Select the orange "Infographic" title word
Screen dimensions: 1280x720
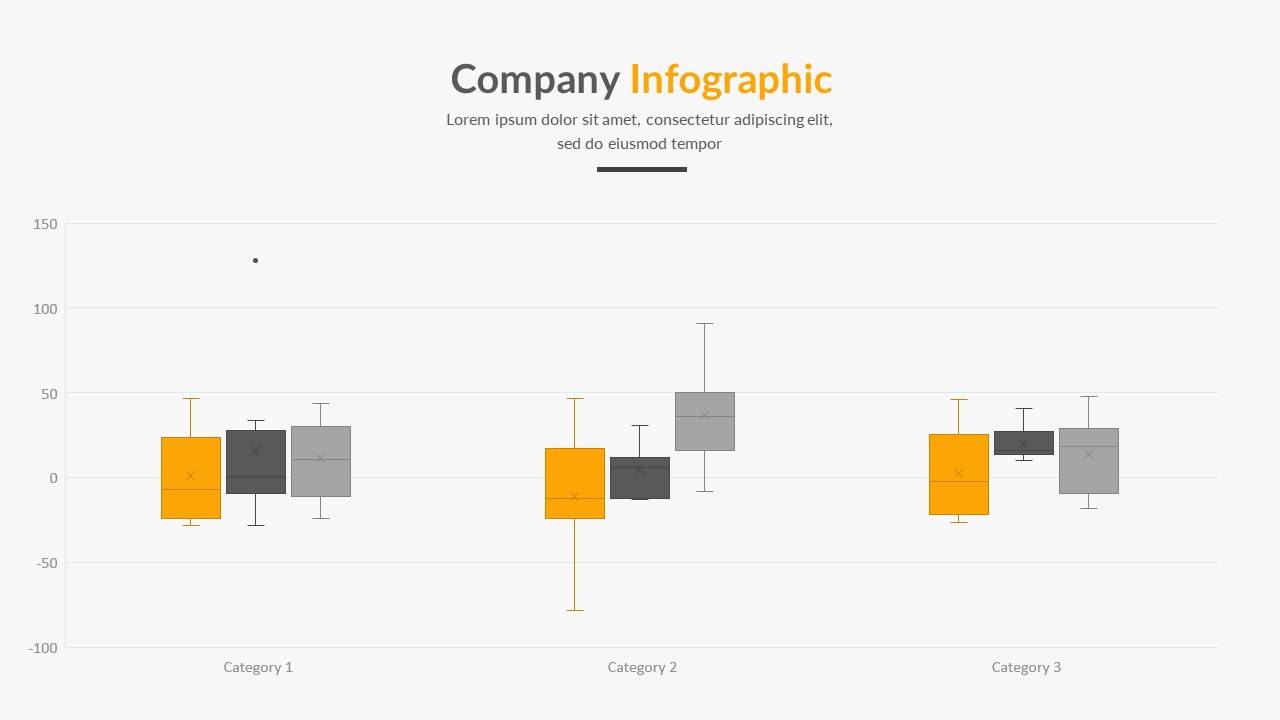730,79
